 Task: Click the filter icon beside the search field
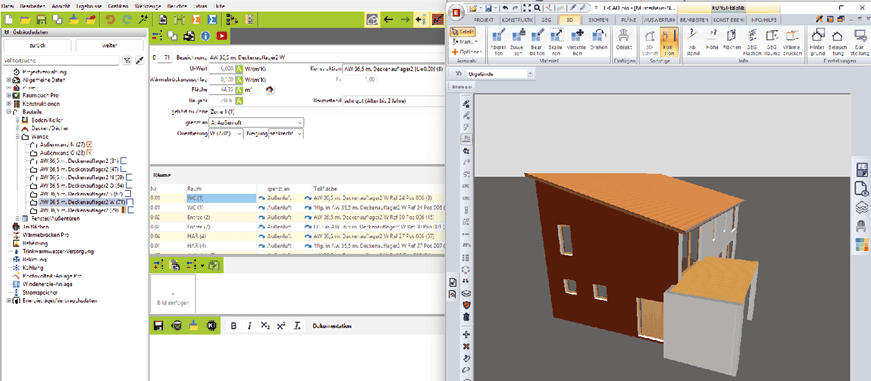[127, 60]
